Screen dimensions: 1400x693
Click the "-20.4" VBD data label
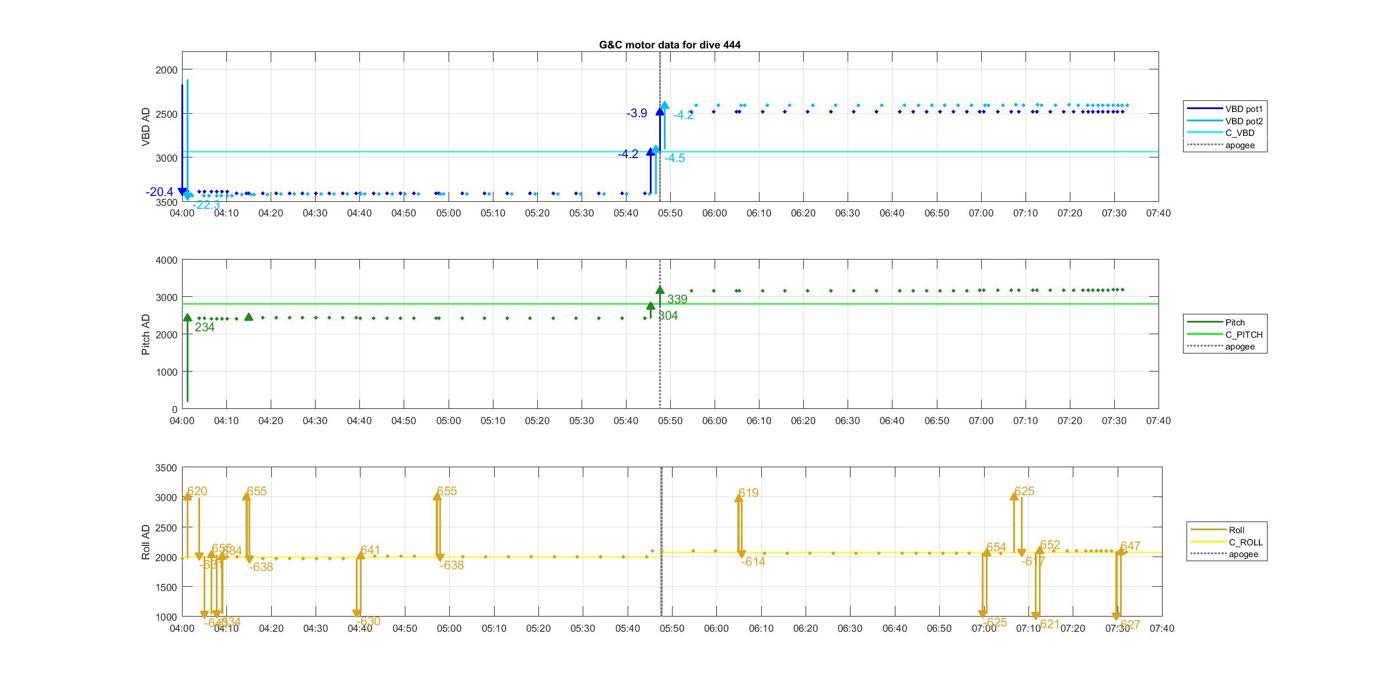[x=159, y=192]
